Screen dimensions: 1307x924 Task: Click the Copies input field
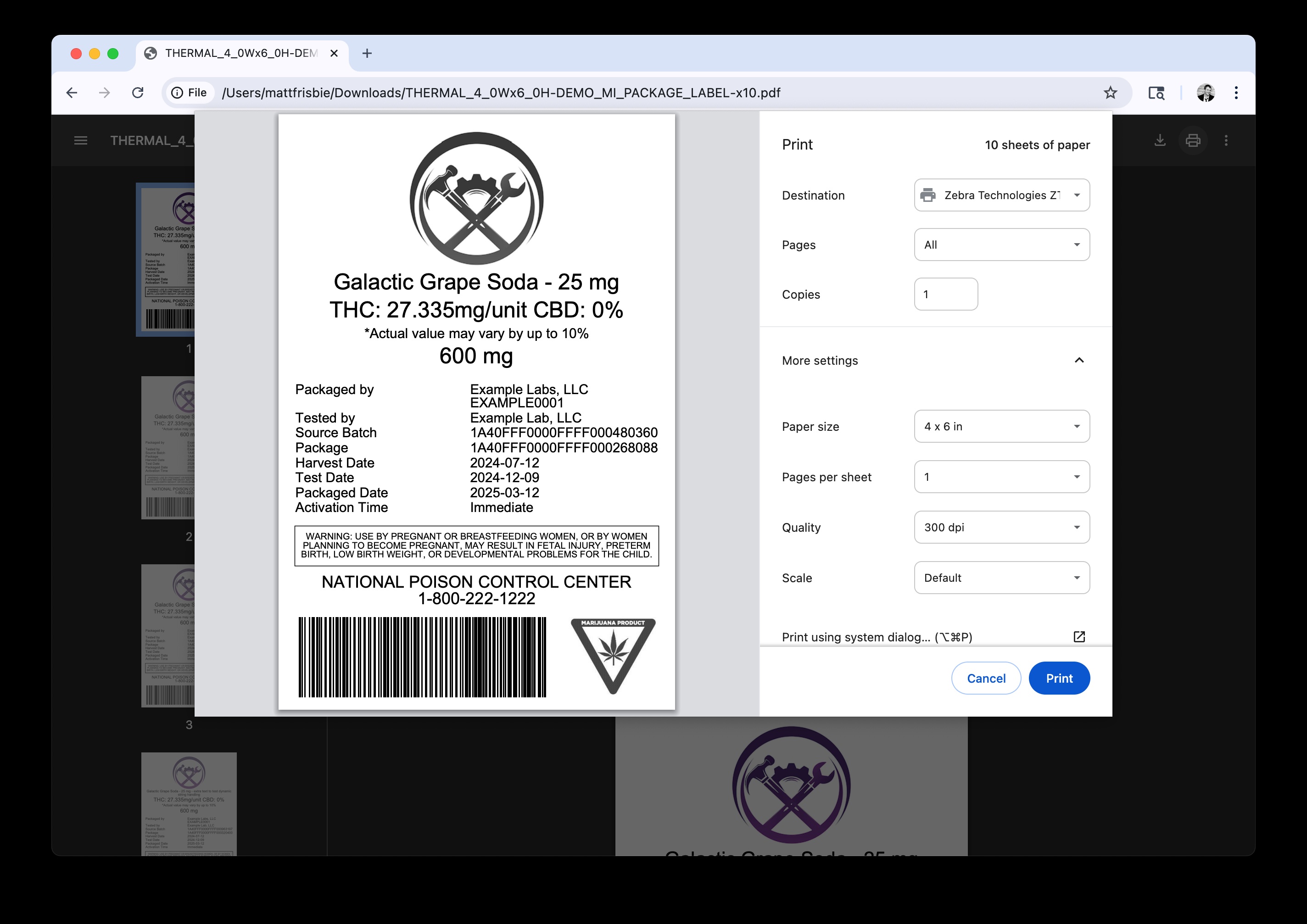945,294
